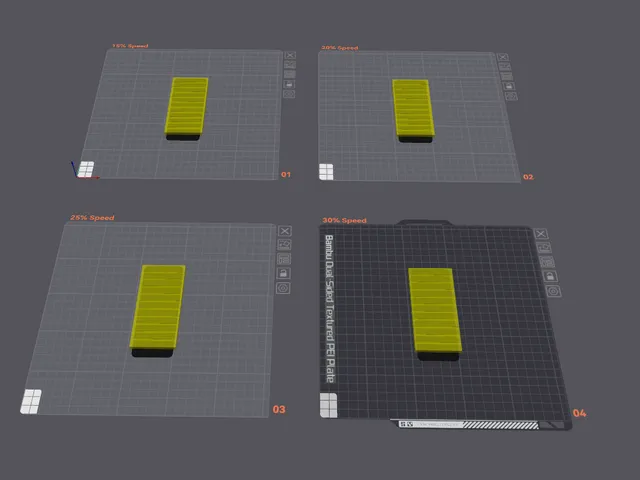Auto-orient objects on plate 04
The height and width of the screenshot is (480, 640).
click(544, 248)
